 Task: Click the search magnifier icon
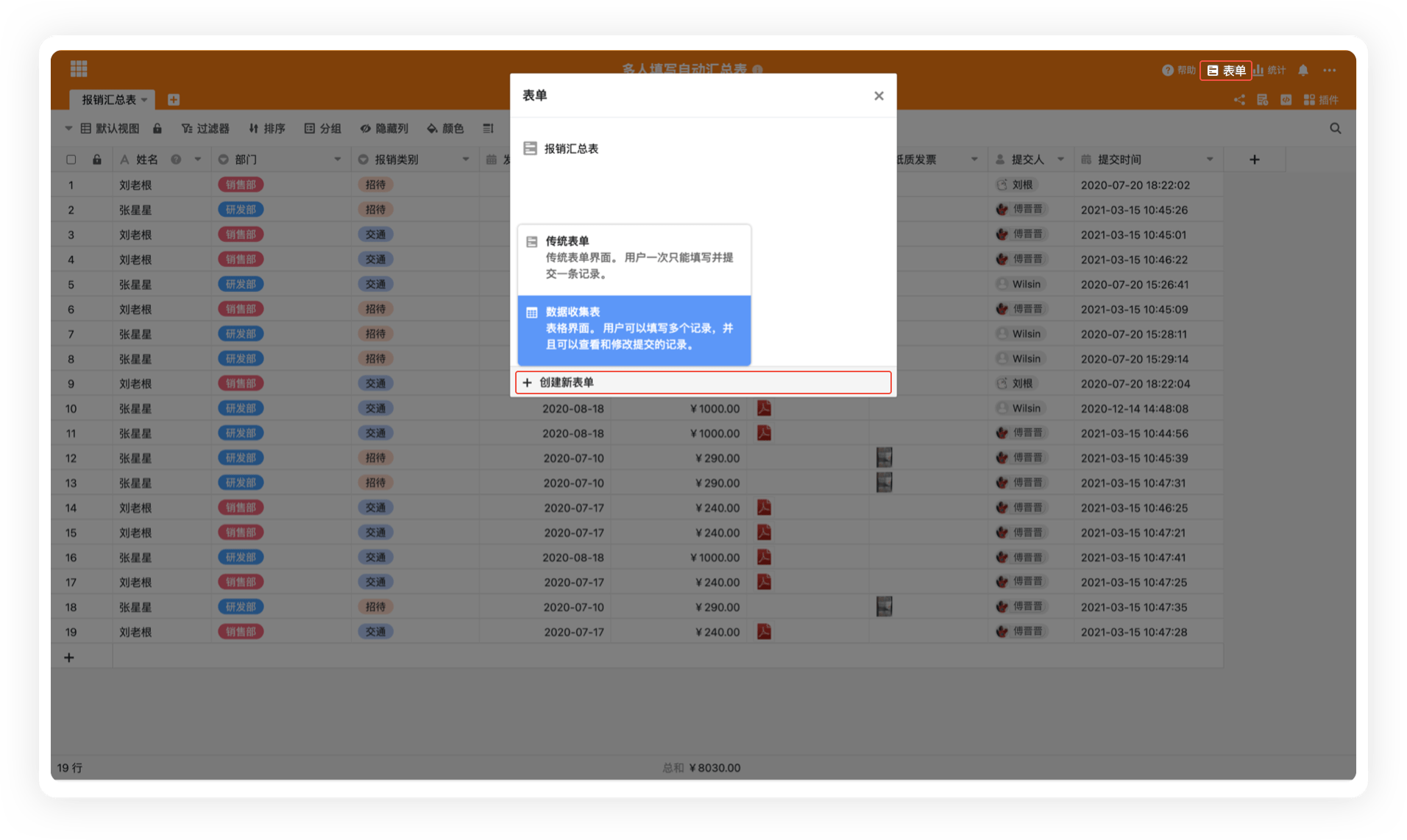tap(1335, 129)
